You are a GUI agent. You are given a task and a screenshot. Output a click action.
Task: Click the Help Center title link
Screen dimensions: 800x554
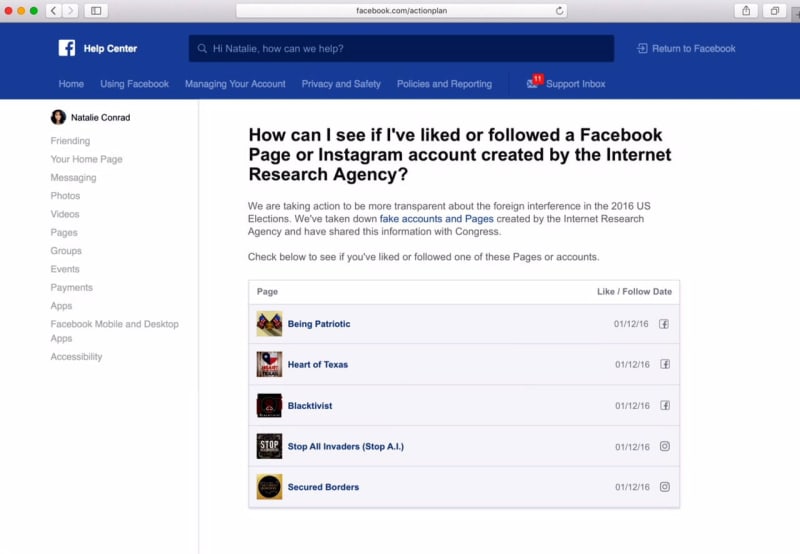coord(110,48)
